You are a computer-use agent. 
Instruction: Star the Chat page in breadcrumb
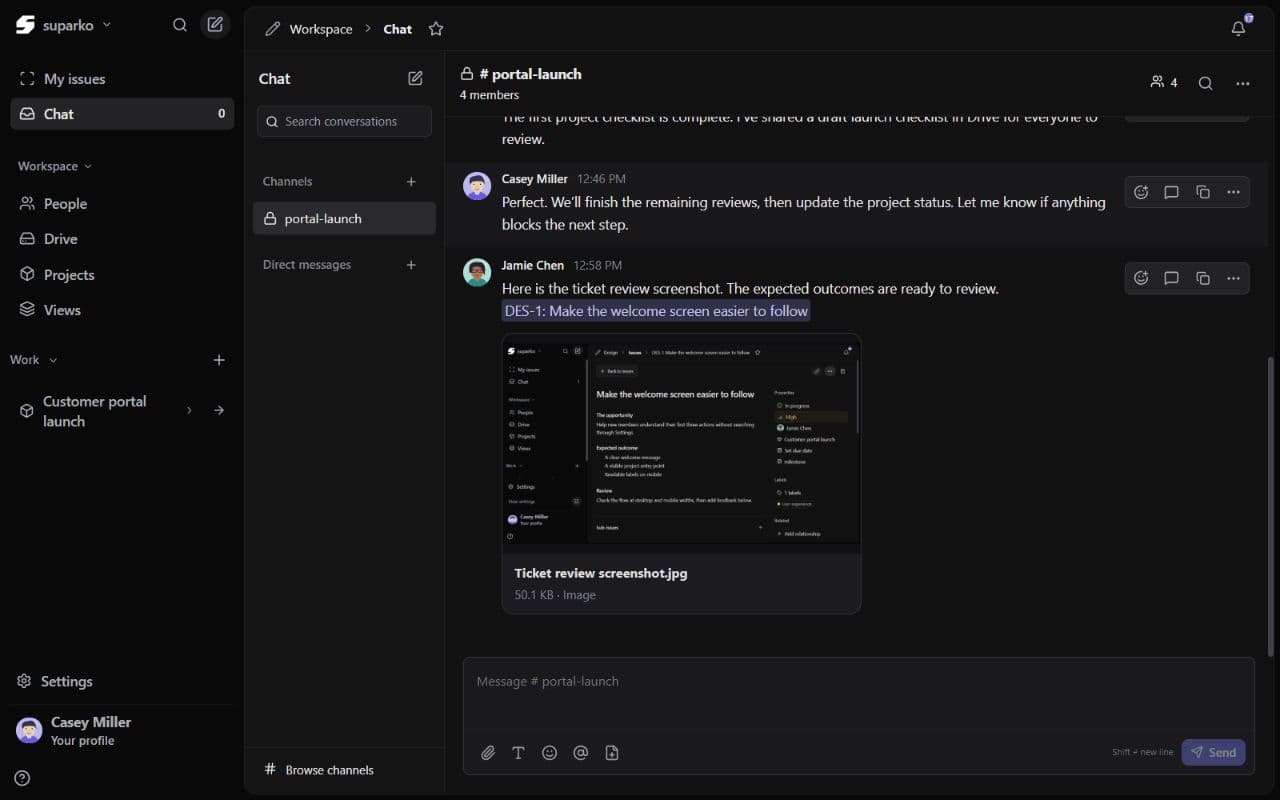[x=436, y=29]
